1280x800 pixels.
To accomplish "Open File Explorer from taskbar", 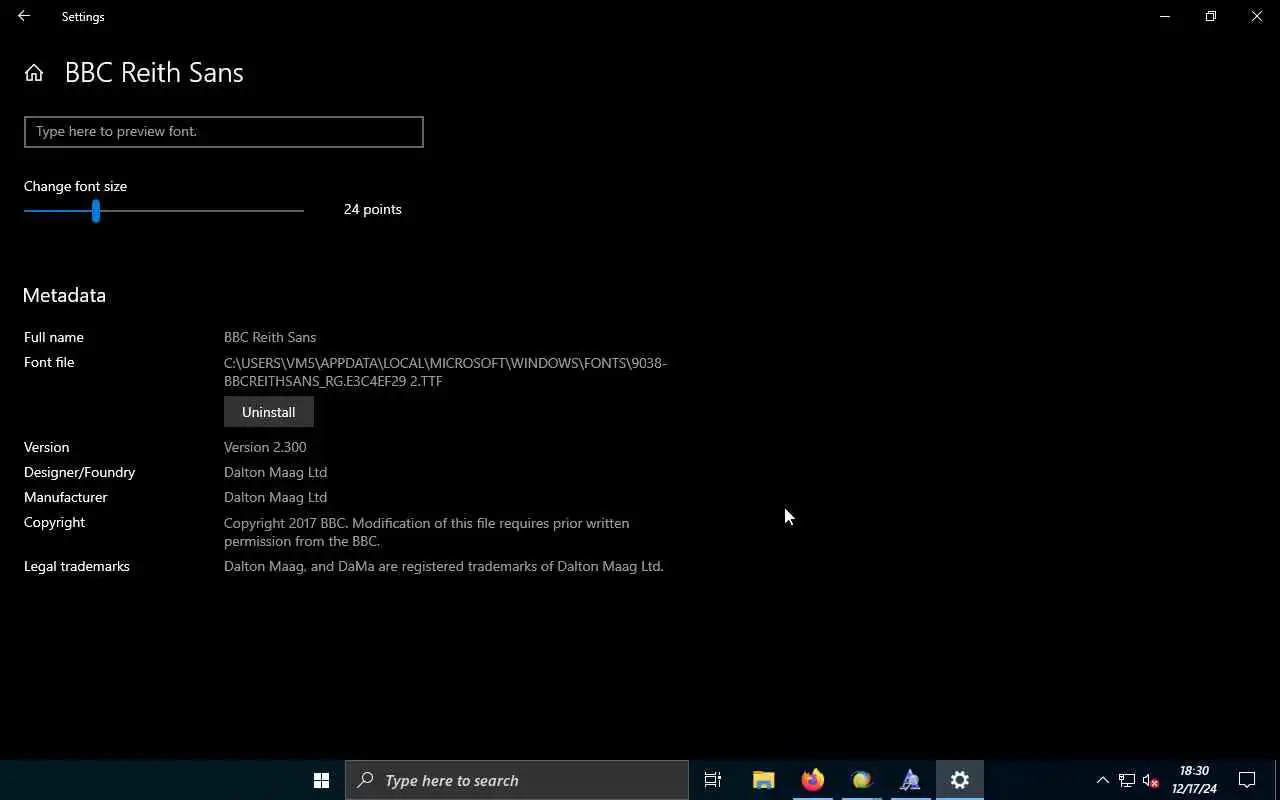I will [764, 780].
